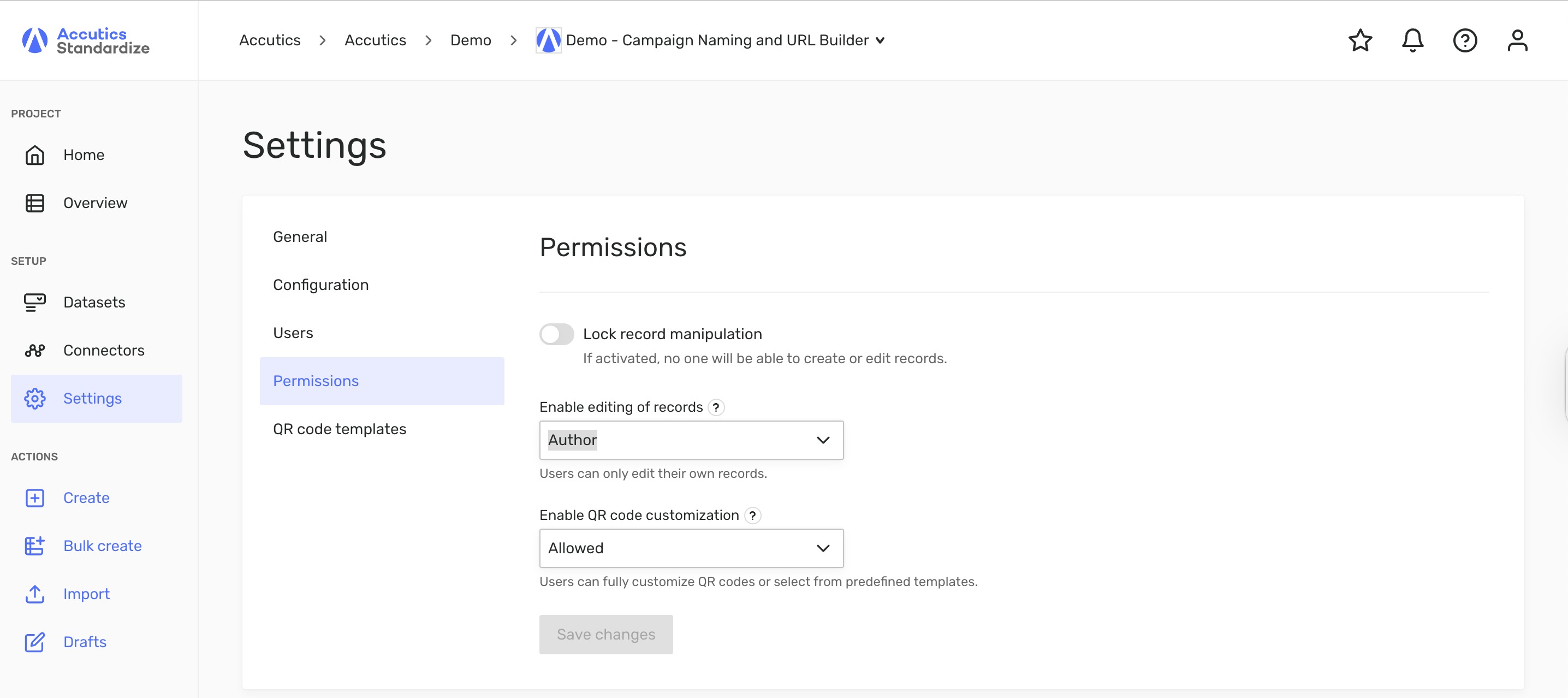Click the Save changes button
The height and width of the screenshot is (698, 1568).
tap(605, 634)
